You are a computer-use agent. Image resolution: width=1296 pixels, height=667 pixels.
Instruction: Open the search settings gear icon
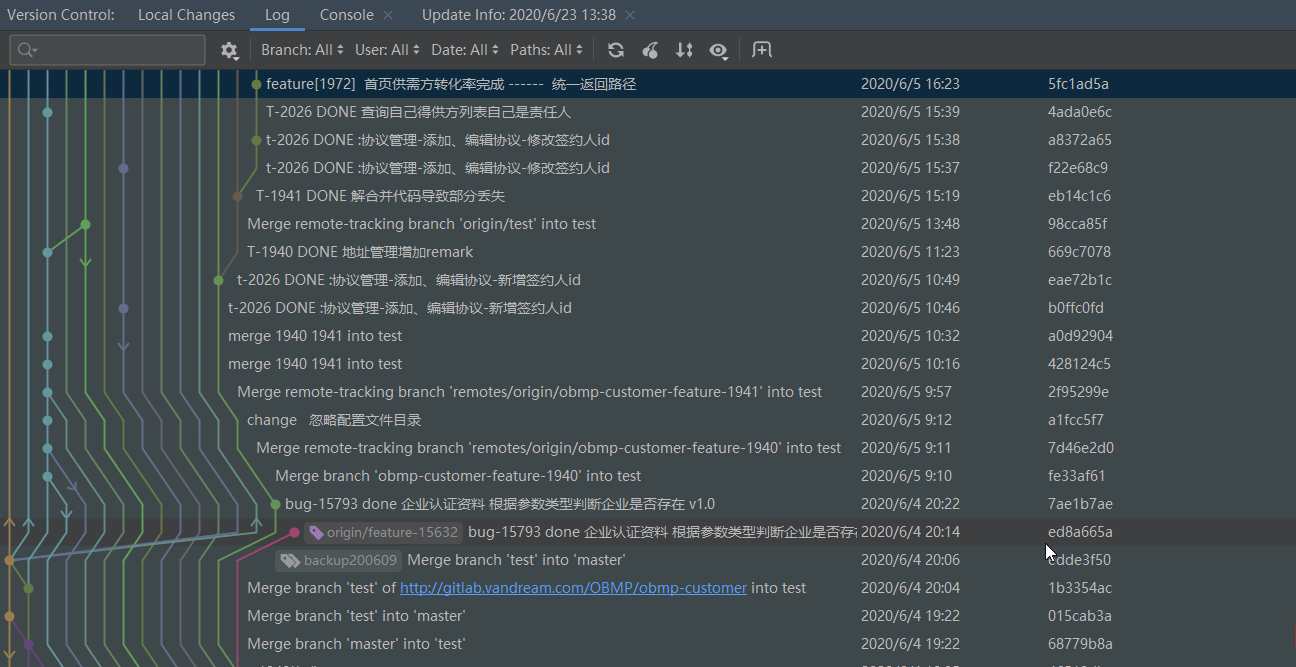tap(229, 50)
